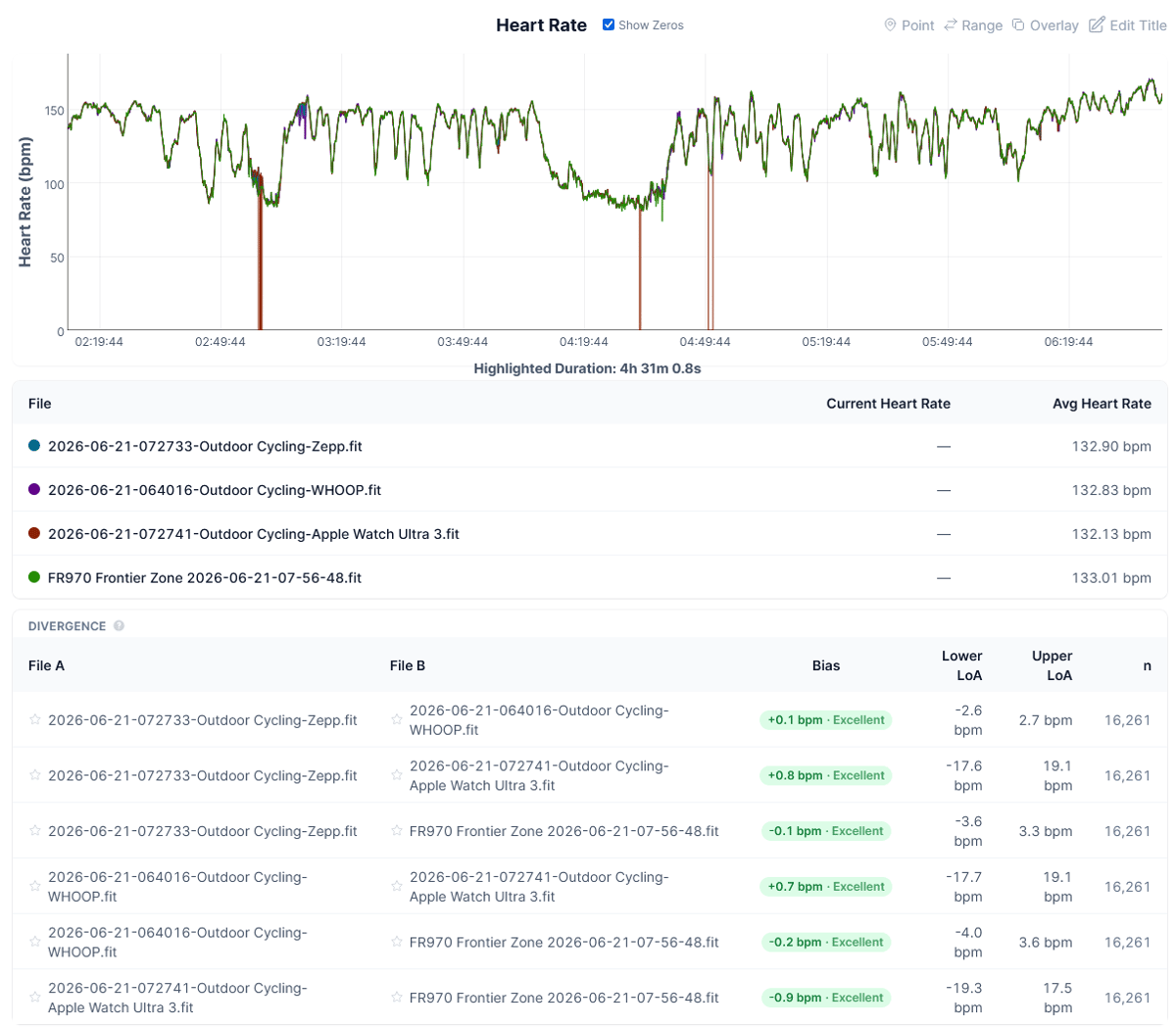
Task: Click the Lower LoA column header
Action: (961, 665)
